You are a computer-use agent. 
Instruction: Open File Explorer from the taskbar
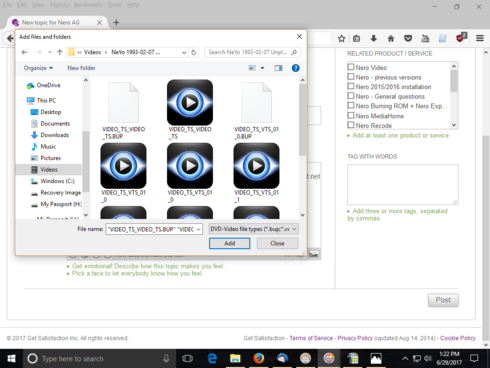coord(235,359)
